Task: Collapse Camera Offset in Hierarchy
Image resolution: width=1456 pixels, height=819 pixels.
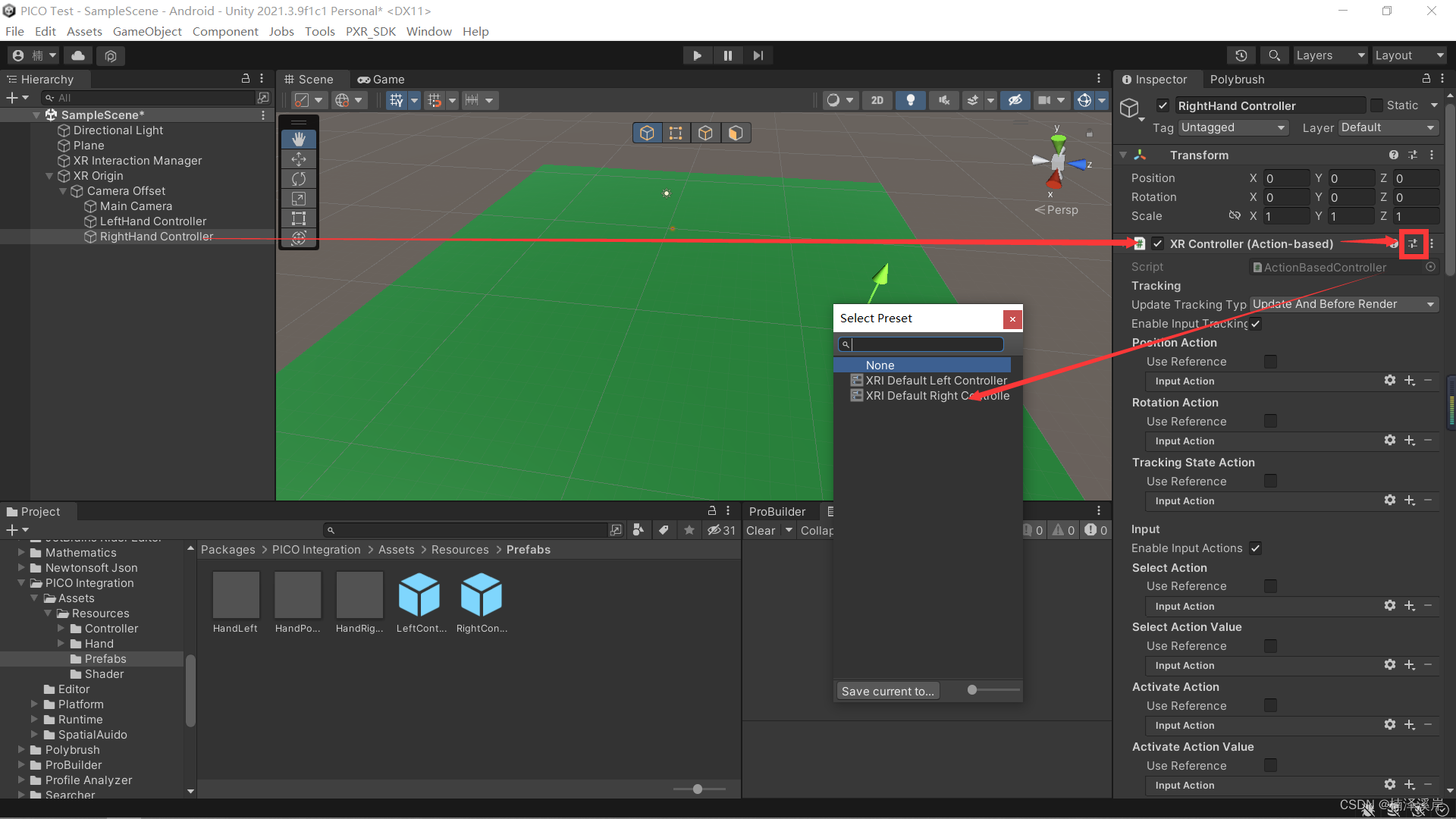Action: (63, 191)
